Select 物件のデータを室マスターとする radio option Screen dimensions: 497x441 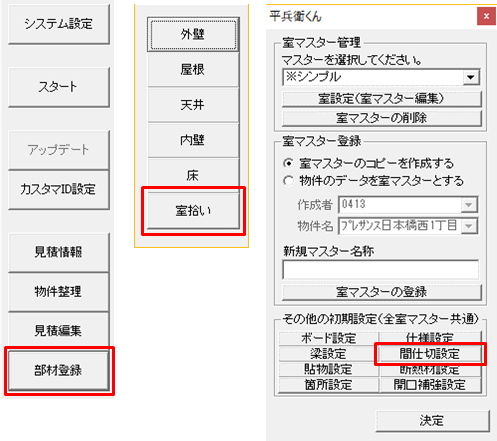(288, 181)
